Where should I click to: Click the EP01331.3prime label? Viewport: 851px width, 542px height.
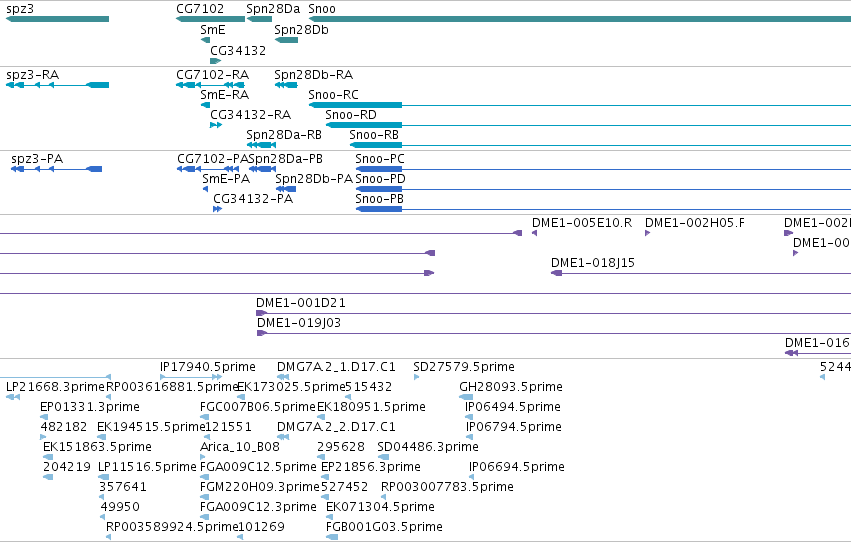click(x=90, y=407)
